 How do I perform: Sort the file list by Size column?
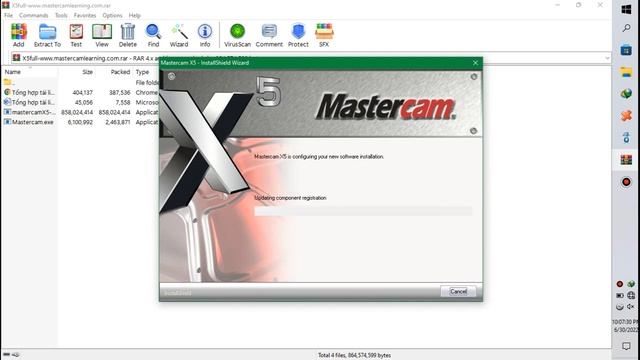tap(87, 72)
